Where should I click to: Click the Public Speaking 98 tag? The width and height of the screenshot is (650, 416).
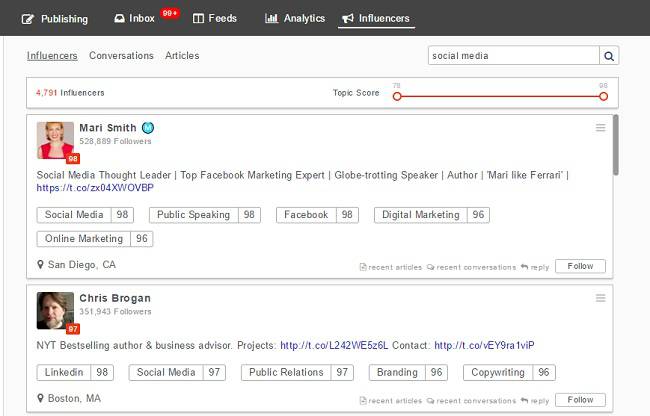click(x=205, y=215)
